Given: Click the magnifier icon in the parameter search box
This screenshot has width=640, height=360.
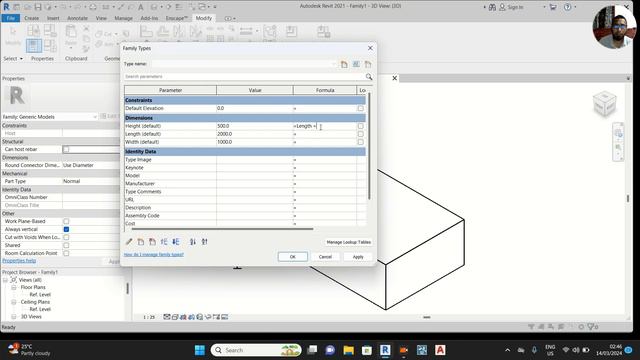Looking at the screenshot, I should [x=369, y=76].
